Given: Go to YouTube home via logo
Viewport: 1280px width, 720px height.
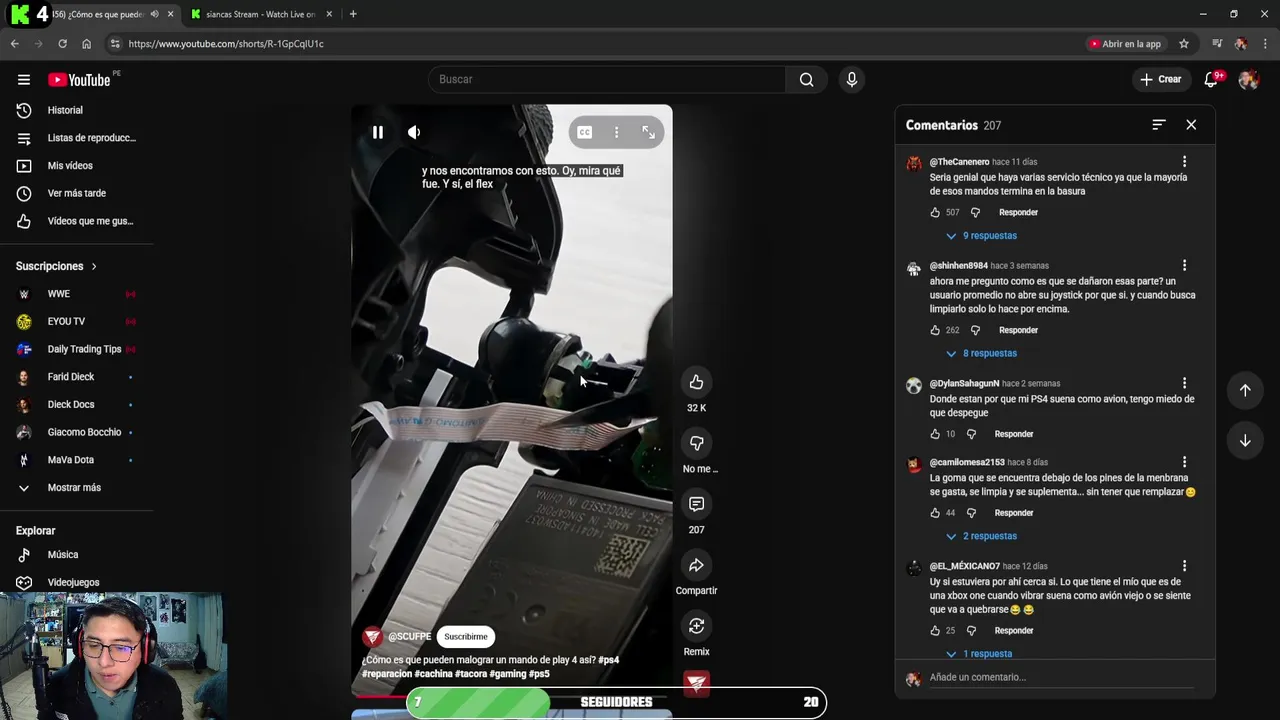Looking at the screenshot, I should tap(79, 80).
